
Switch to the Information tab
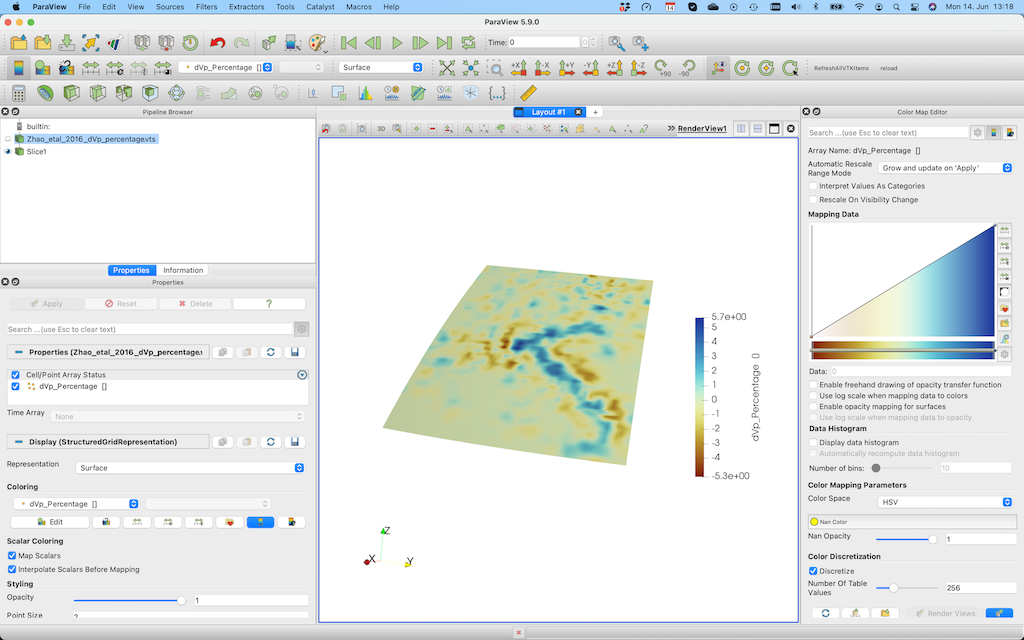(x=183, y=270)
